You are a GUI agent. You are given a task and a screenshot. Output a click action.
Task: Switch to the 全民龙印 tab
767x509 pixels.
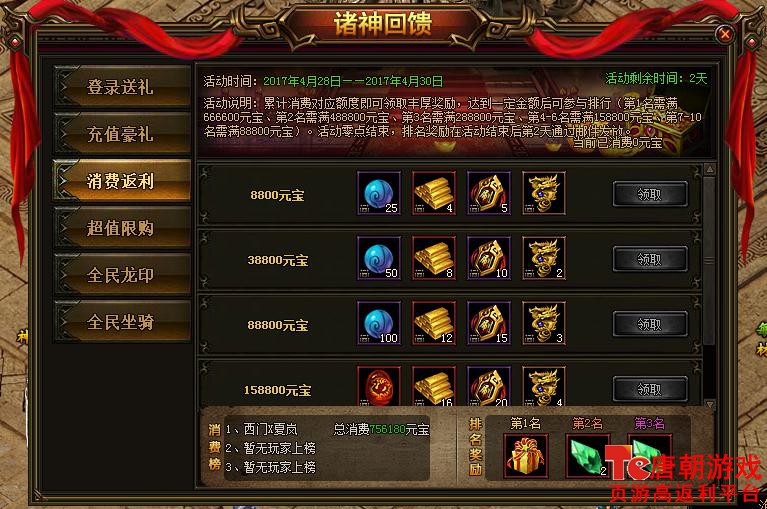(x=122, y=275)
